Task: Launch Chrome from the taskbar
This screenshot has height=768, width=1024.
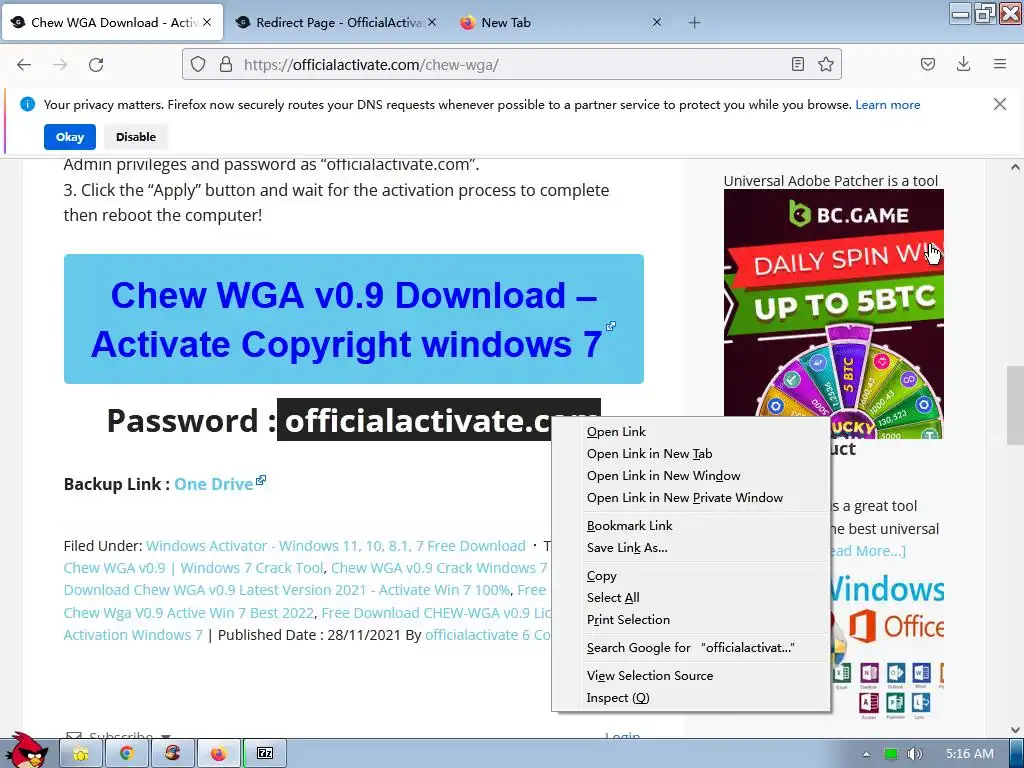Action: point(126,754)
